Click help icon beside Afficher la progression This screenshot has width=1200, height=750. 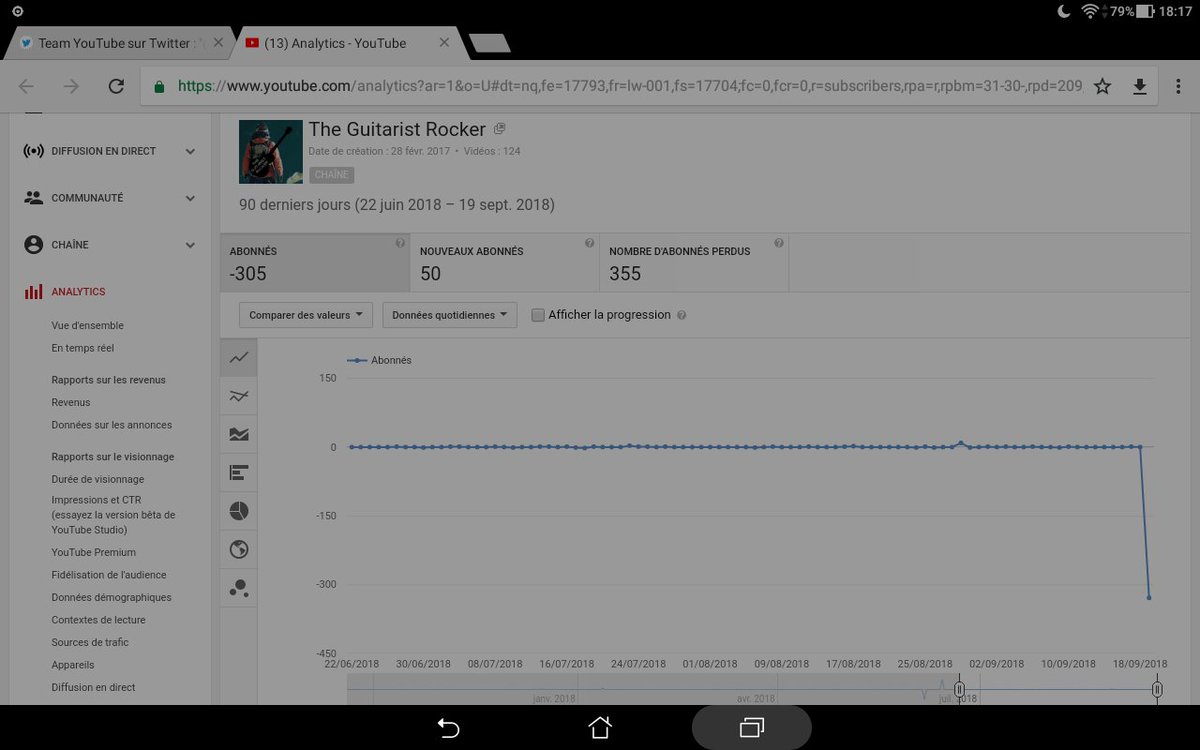coord(681,315)
